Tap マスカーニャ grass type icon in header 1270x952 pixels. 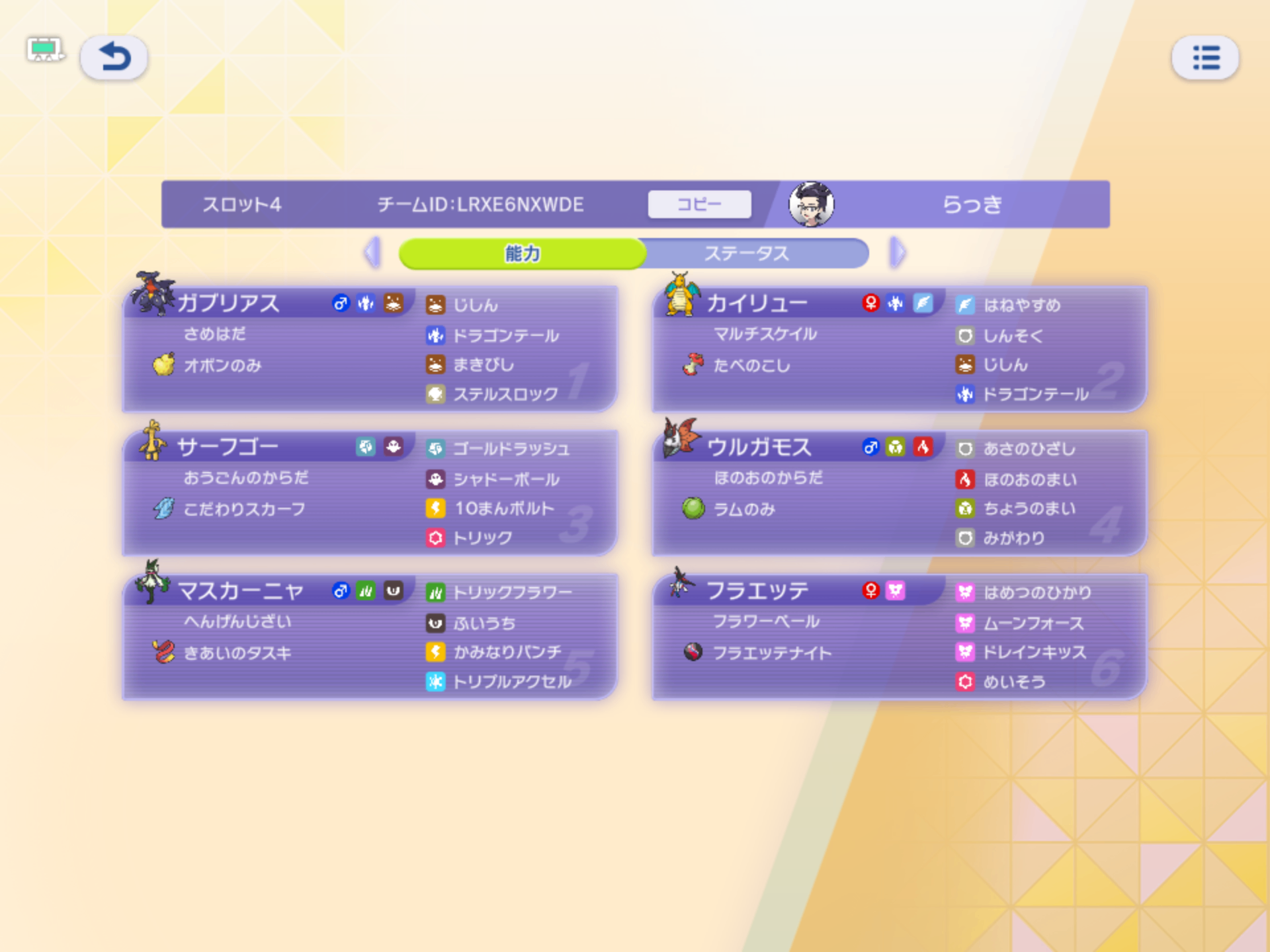(x=366, y=590)
